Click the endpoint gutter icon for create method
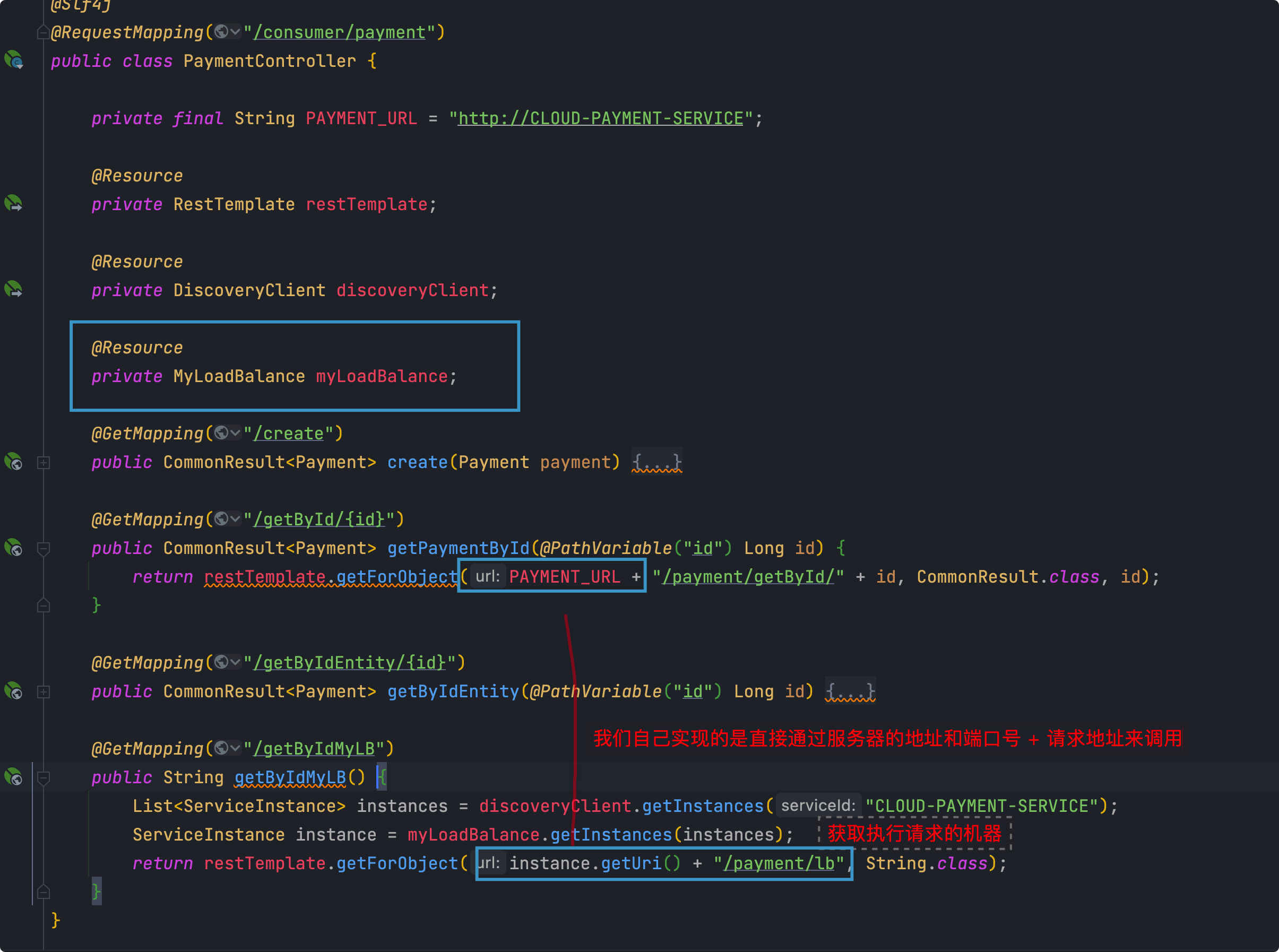The height and width of the screenshot is (952, 1279). 14,462
